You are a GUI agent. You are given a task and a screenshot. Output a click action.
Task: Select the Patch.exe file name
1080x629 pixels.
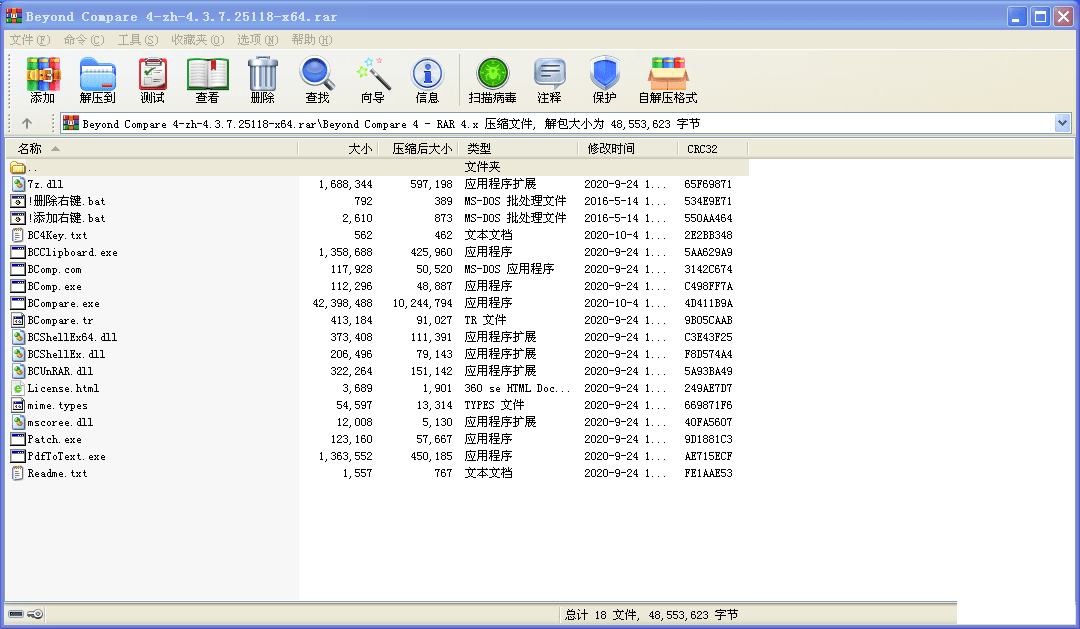tap(54, 440)
